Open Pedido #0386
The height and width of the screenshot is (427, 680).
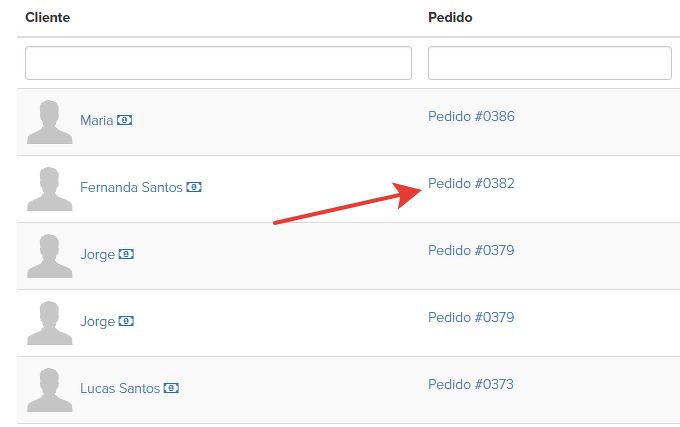tap(471, 117)
